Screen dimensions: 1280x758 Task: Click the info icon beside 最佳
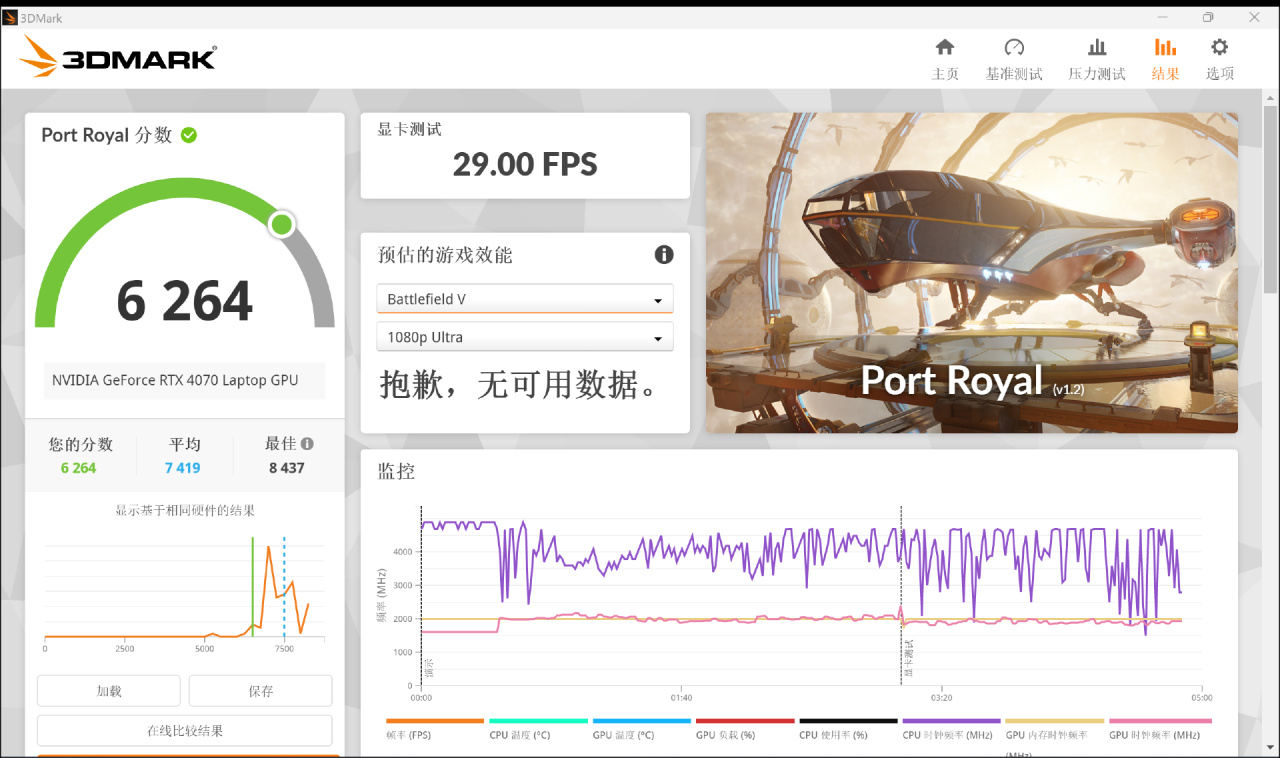tap(307, 444)
